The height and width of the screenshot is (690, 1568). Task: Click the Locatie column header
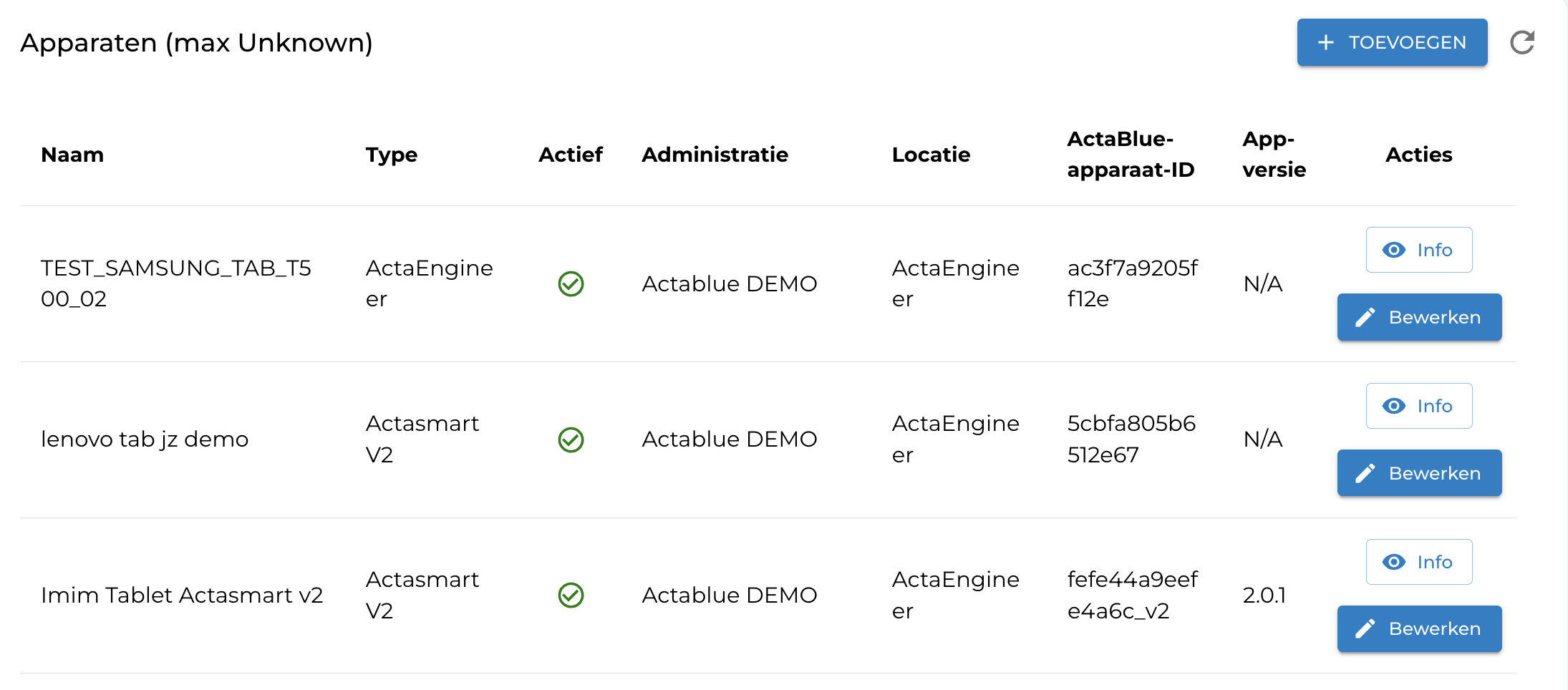[x=931, y=155]
